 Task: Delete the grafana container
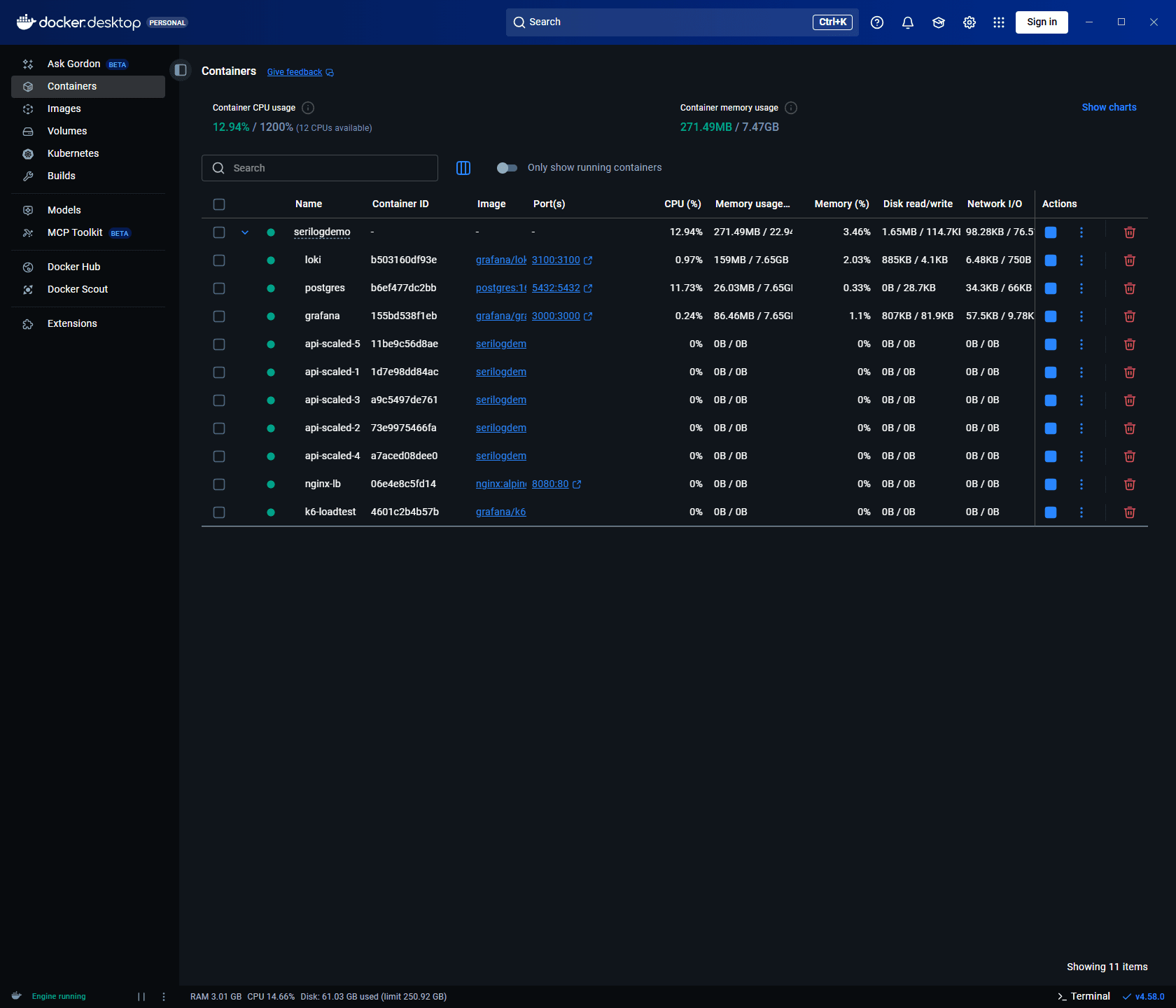[1129, 316]
